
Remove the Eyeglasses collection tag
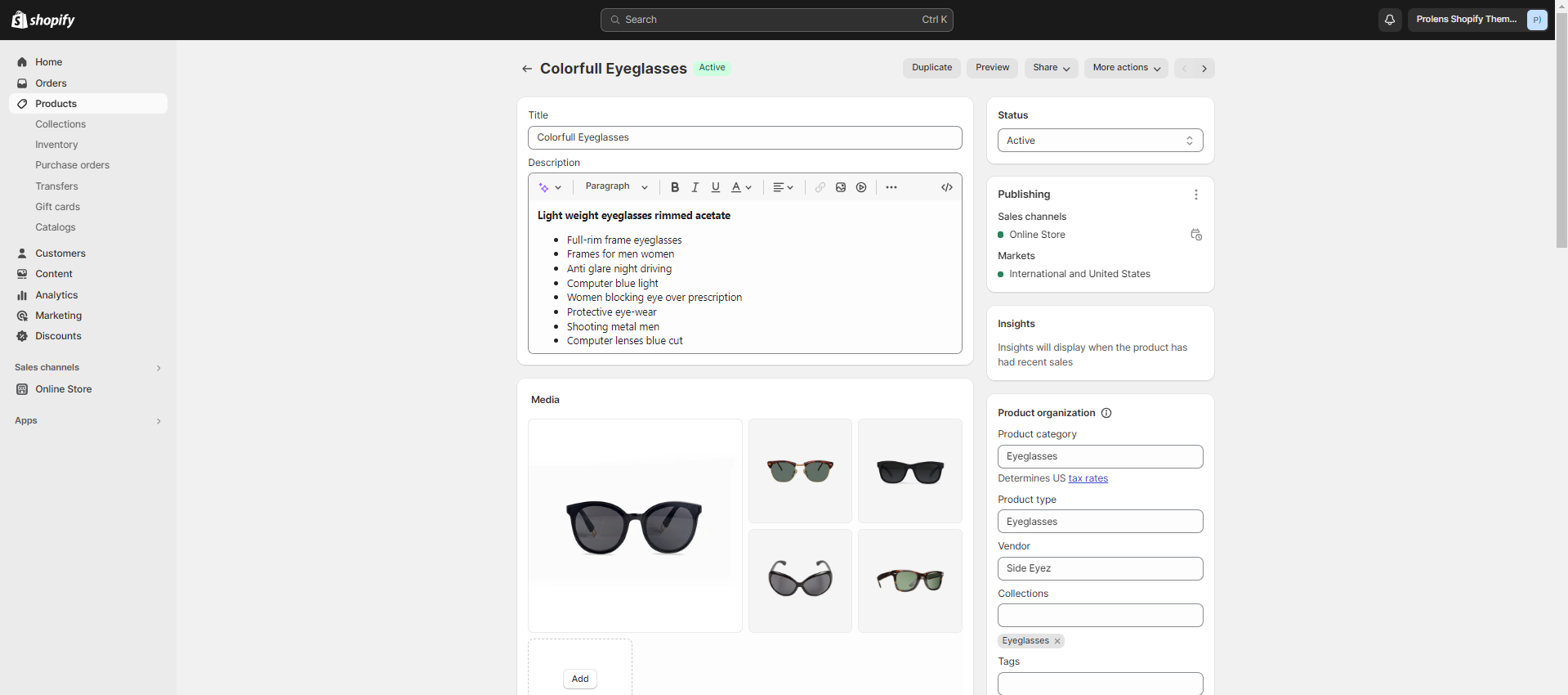tap(1057, 641)
